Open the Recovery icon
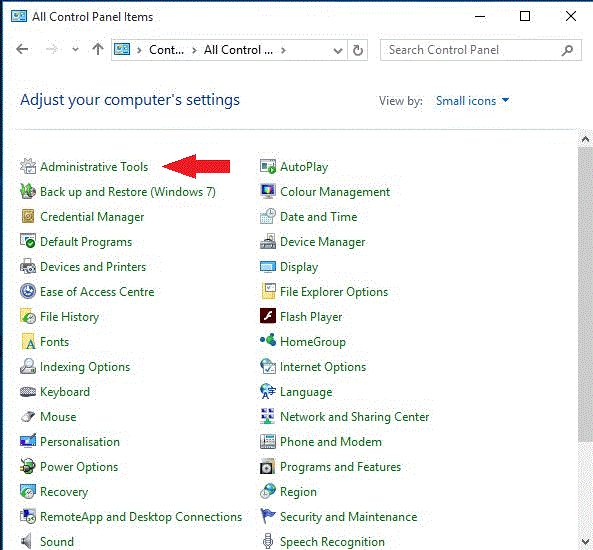 tap(28, 491)
